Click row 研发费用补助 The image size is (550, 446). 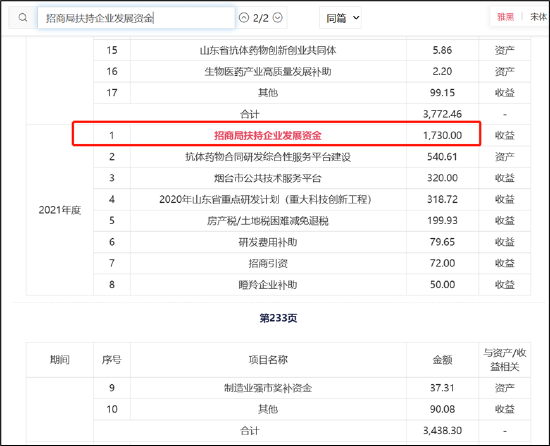268,242
